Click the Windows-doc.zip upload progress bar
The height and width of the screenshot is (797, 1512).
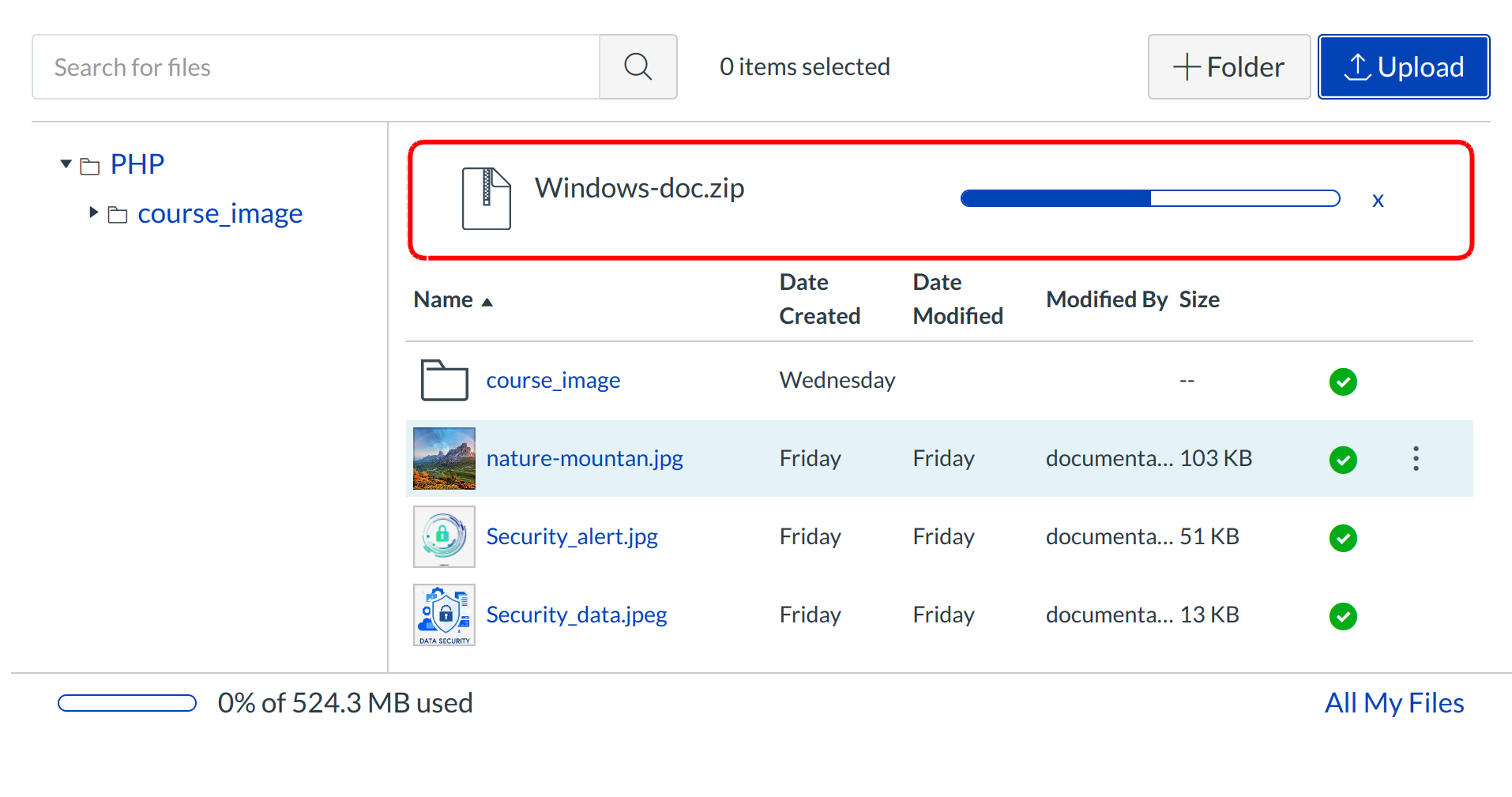coord(1149,199)
